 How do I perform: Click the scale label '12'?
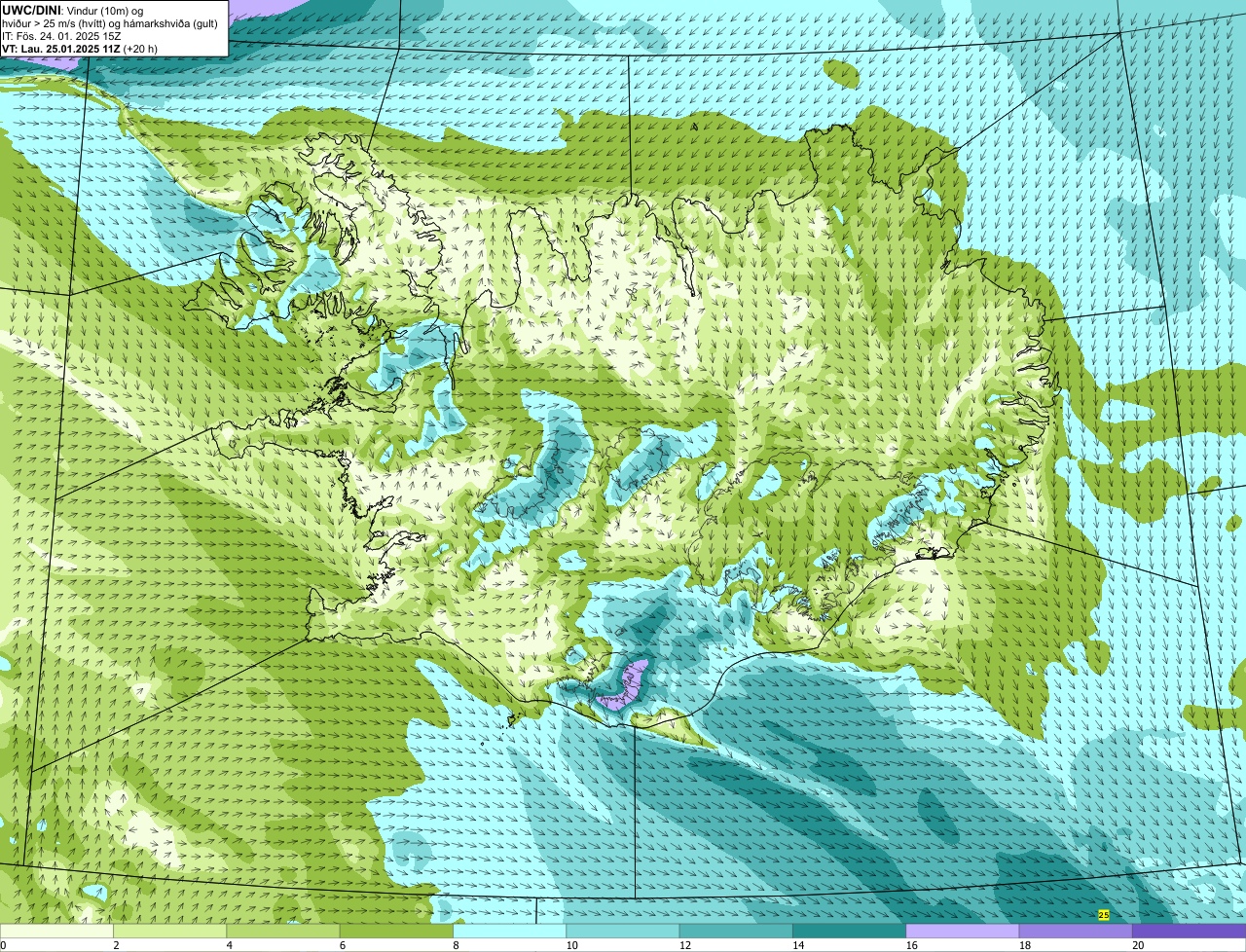coord(685,945)
